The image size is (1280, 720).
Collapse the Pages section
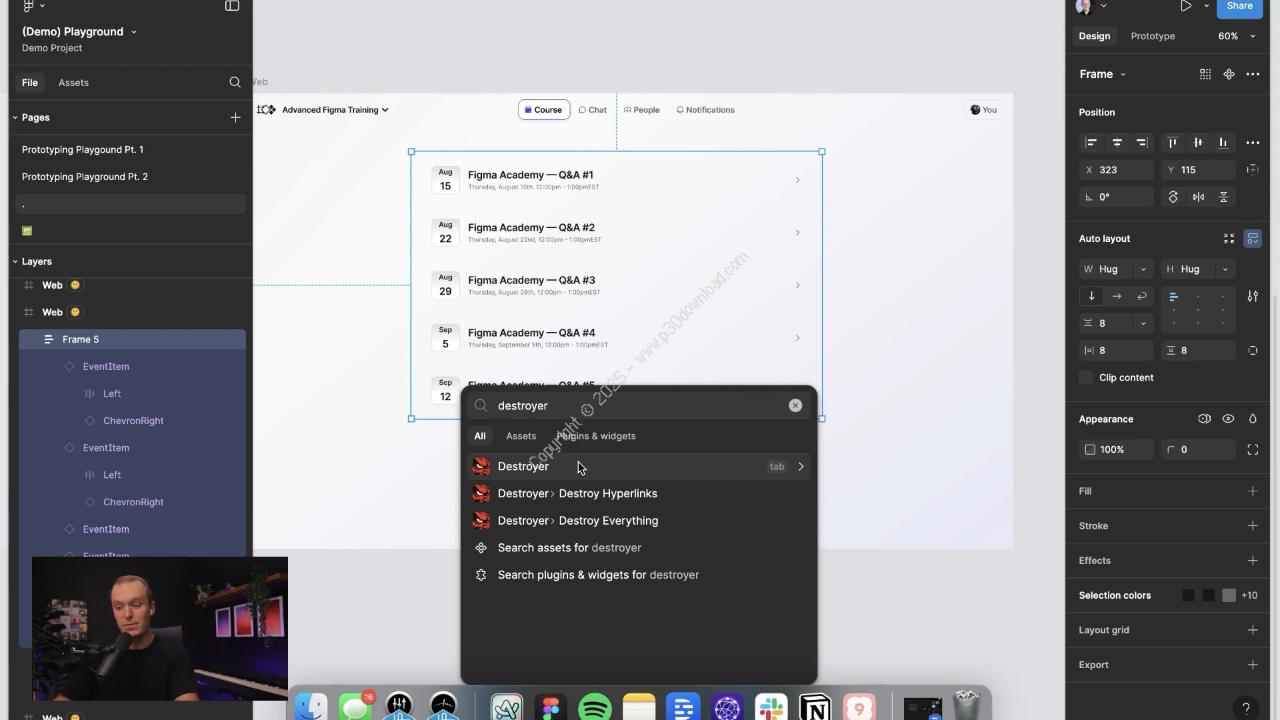click(x=16, y=117)
